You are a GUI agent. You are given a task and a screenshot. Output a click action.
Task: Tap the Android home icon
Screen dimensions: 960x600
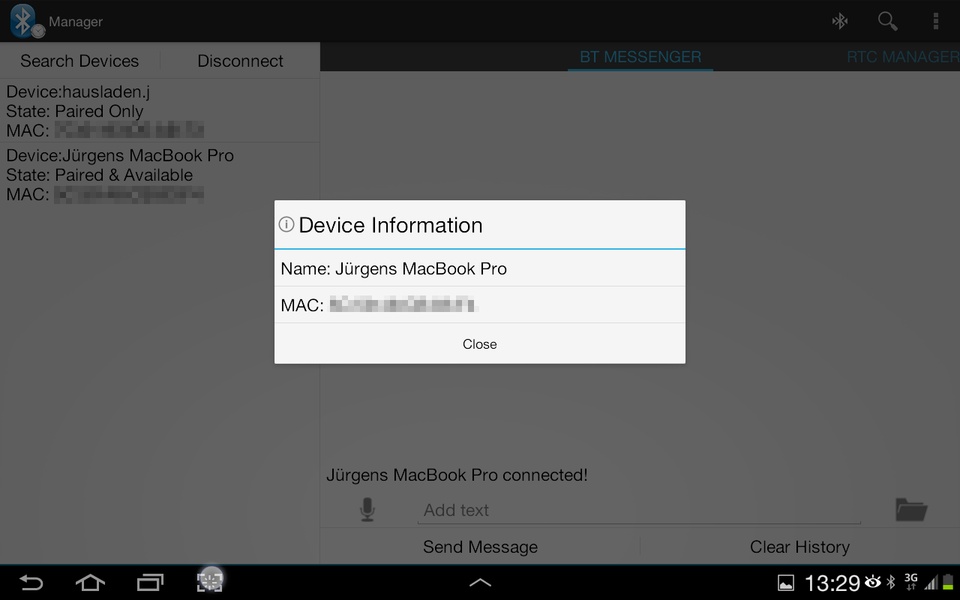coord(90,582)
